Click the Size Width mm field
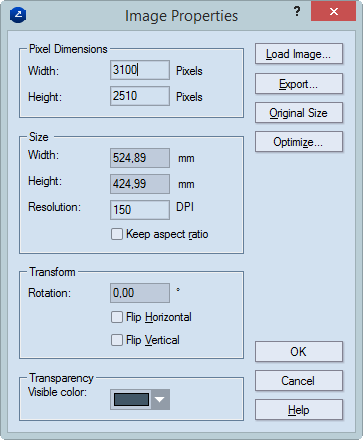 (x=140, y=158)
